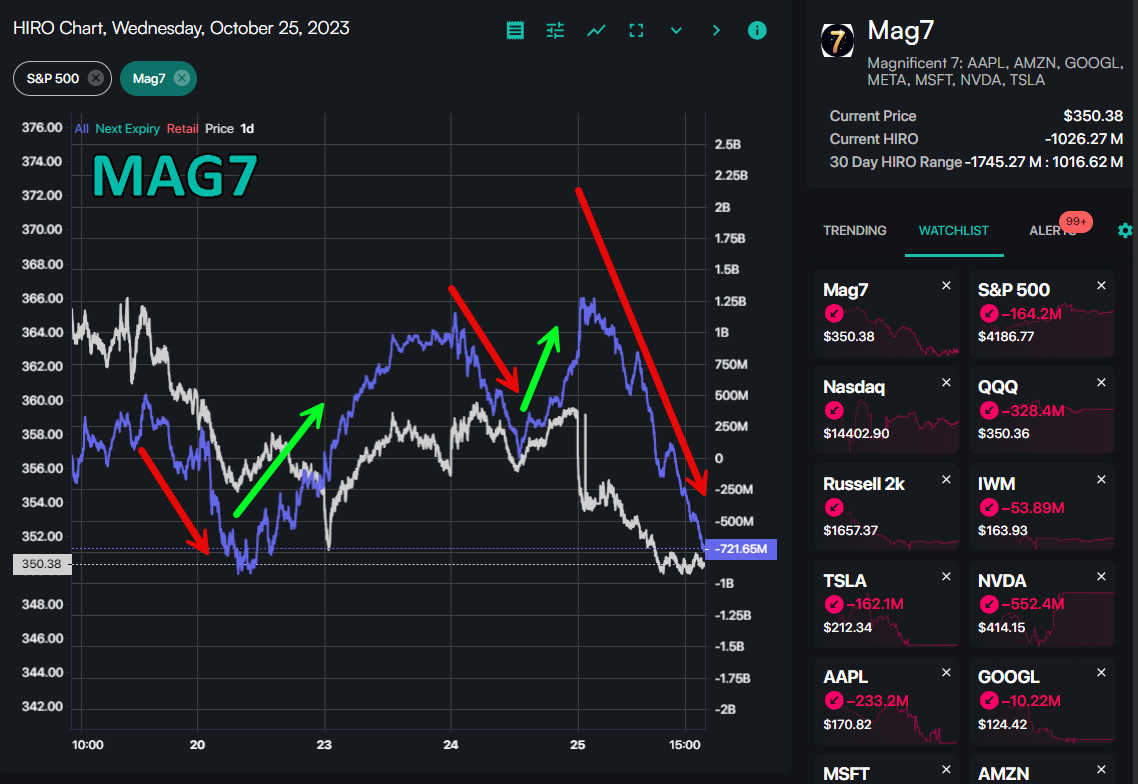Remove the Mag7 chip
Image resolution: width=1138 pixels, height=784 pixels.
182,78
